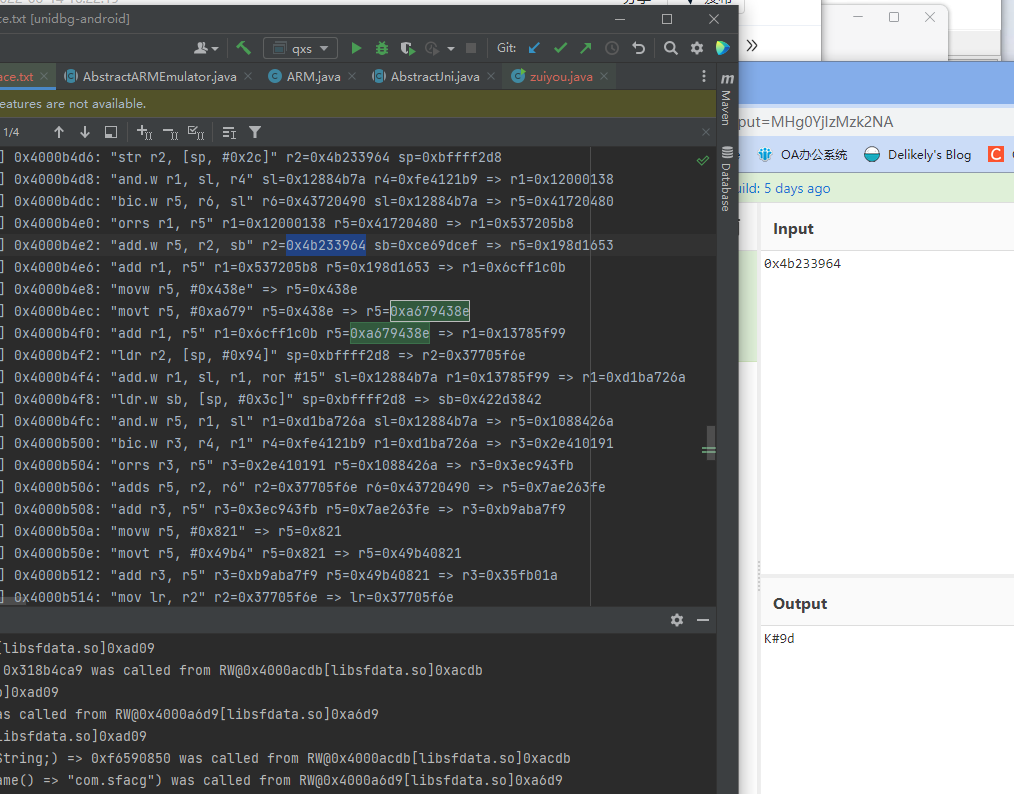Rollback changes with the undo arrow

click(x=638, y=48)
